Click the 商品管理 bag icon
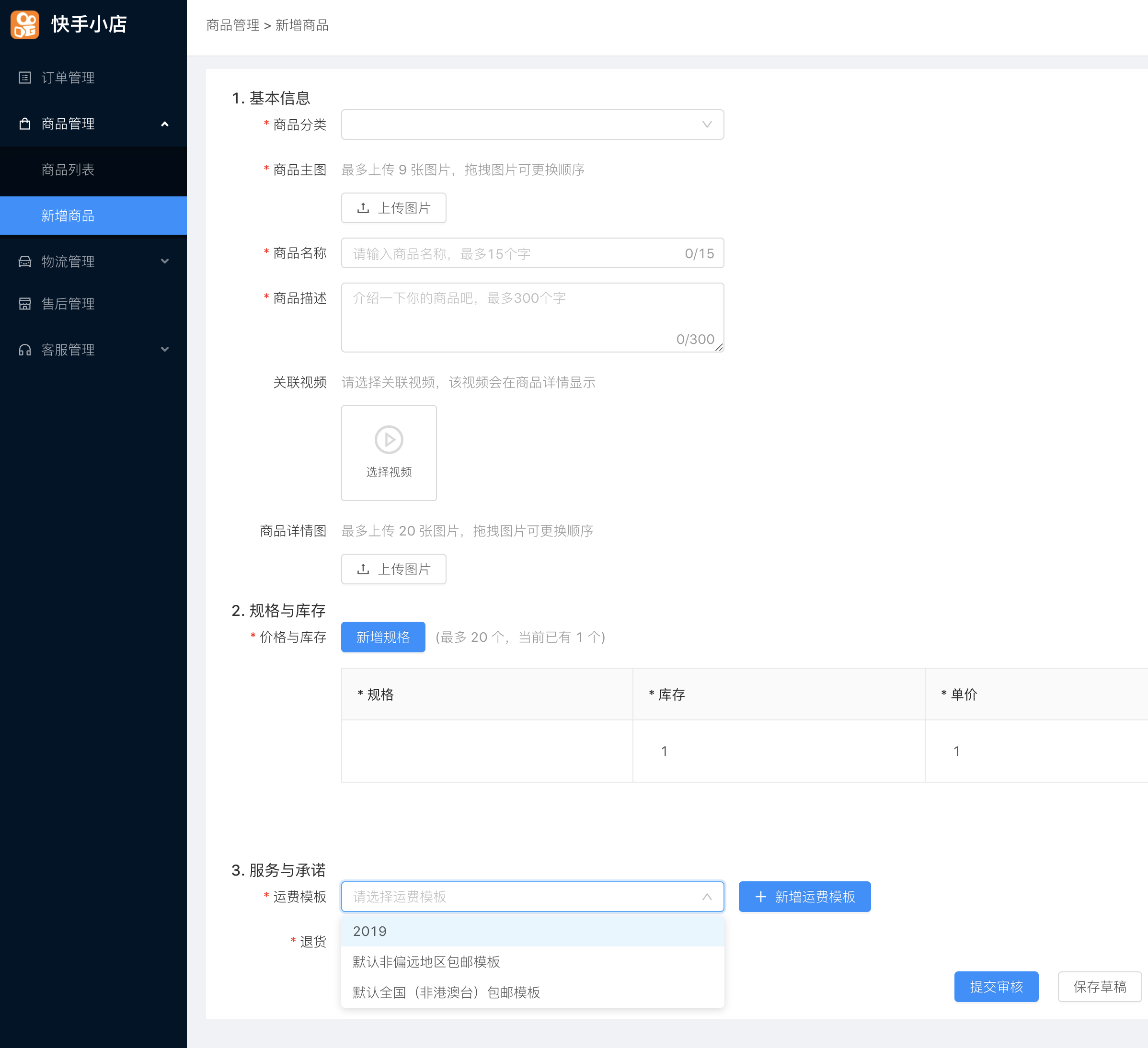The image size is (1148, 1048). 24,124
